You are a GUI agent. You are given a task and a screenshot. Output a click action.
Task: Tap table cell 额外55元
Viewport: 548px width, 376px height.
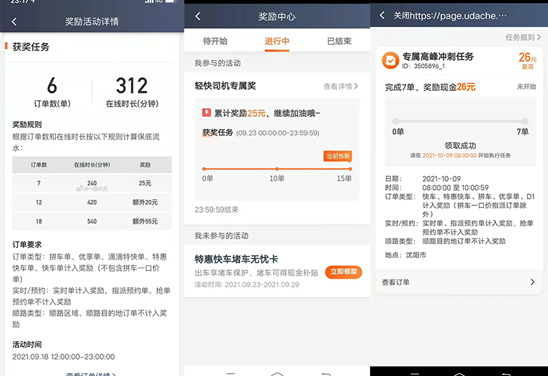pos(145,221)
